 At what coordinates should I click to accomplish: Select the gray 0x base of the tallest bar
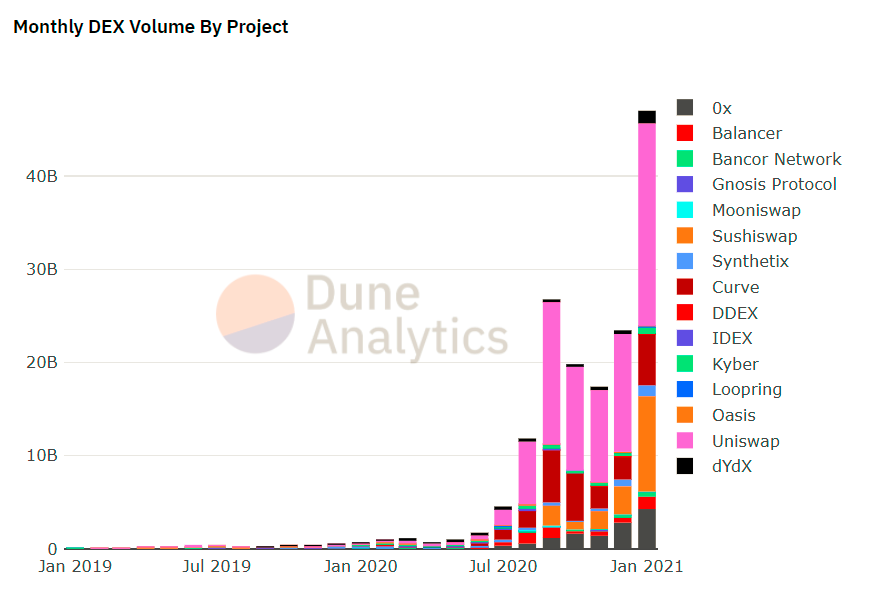click(647, 529)
